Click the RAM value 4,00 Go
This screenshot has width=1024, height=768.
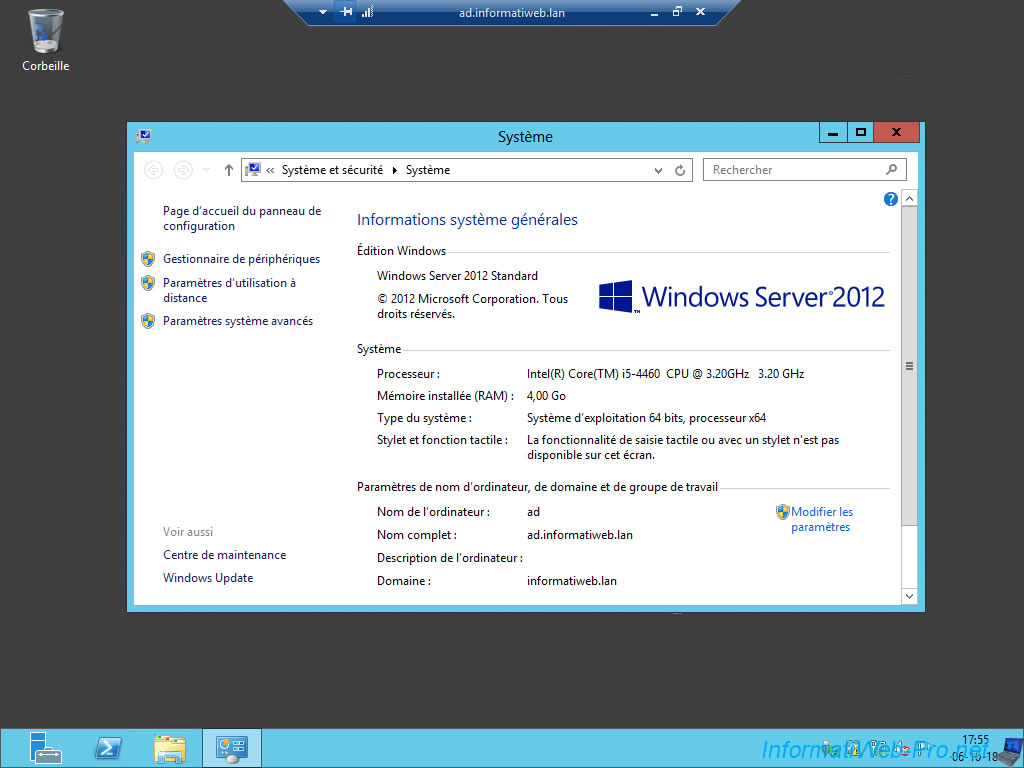click(546, 396)
